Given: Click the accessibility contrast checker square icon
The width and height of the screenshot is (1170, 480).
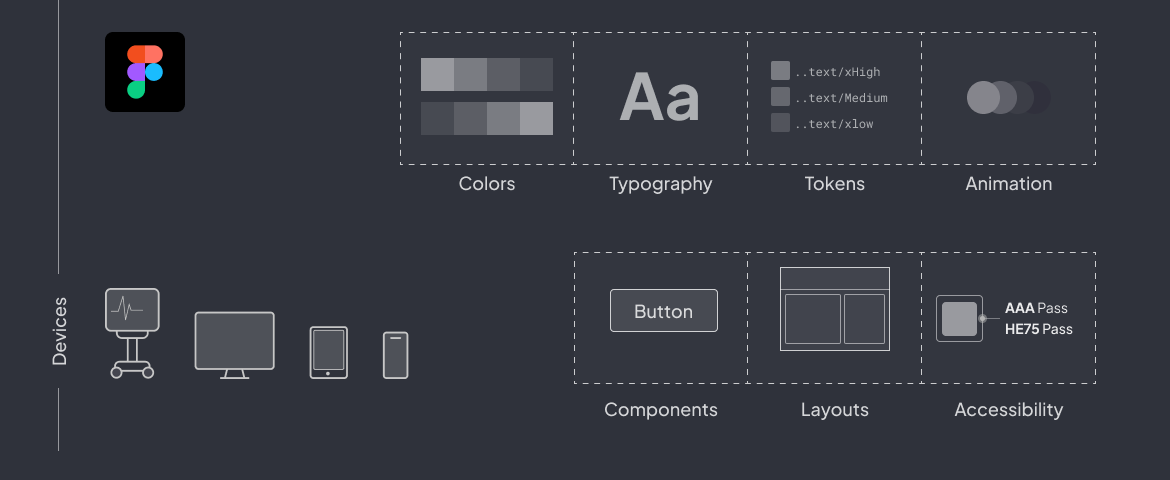Looking at the screenshot, I should [960, 319].
